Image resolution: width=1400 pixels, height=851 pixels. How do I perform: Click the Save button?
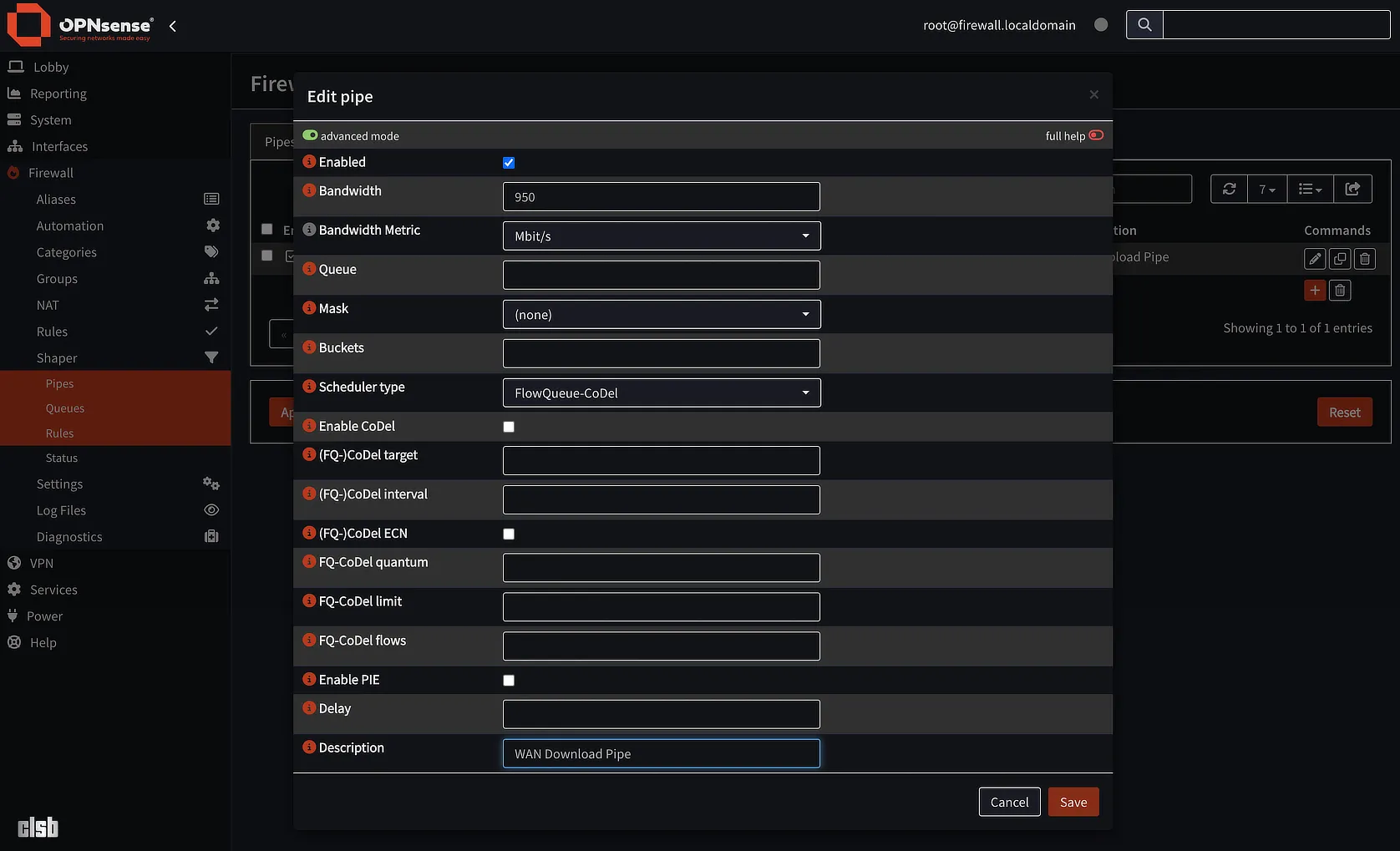[x=1073, y=802]
